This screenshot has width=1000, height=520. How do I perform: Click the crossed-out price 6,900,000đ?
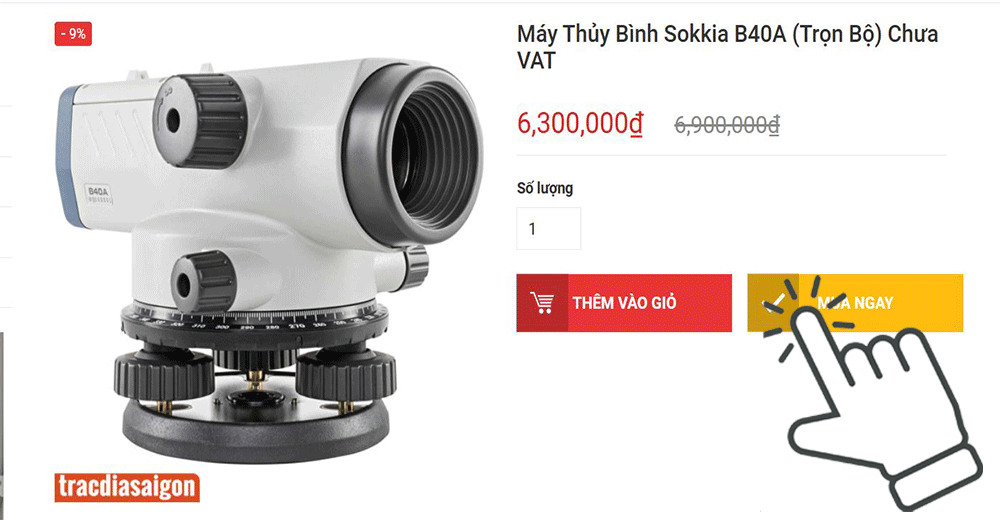(727, 125)
